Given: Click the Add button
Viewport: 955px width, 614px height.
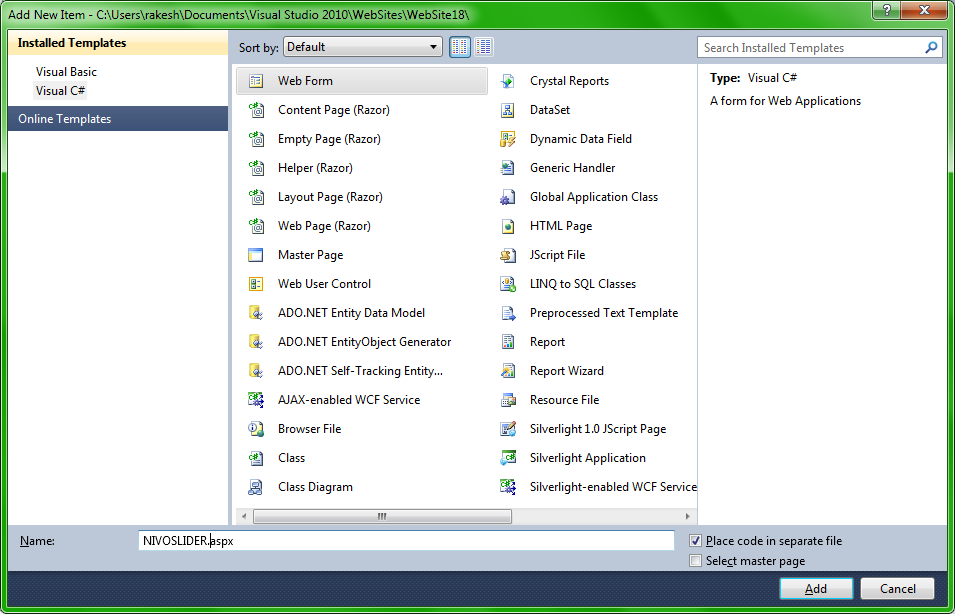Looking at the screenshot, I should tap(816, 588).
